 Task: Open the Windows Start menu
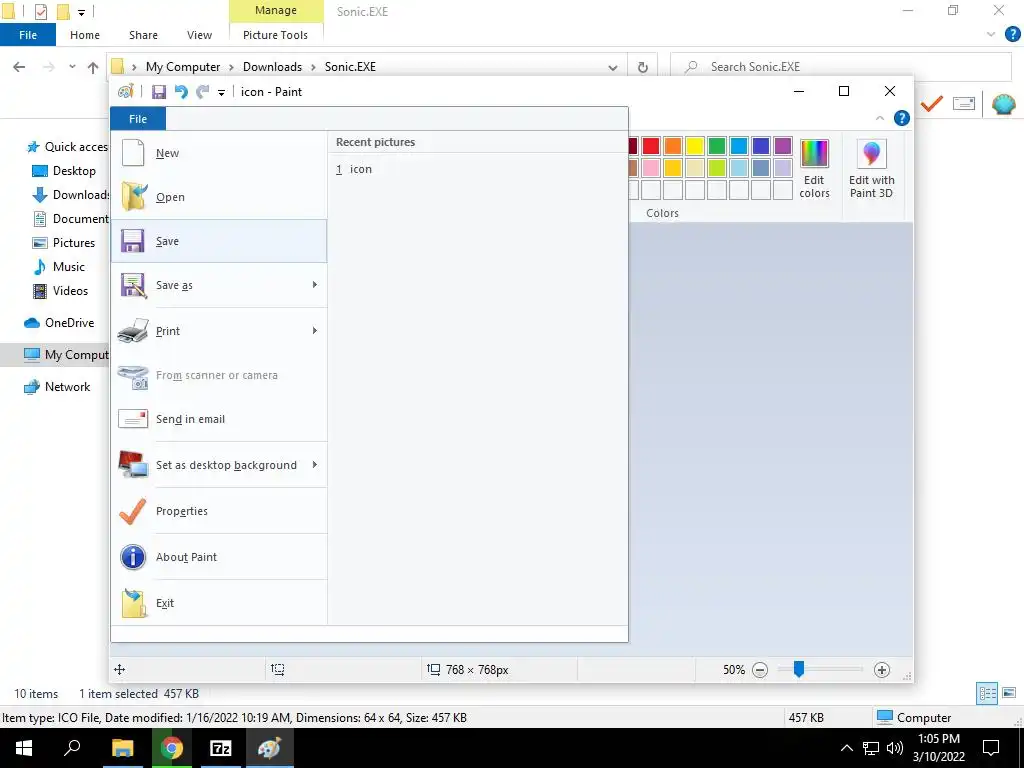[x=24, y=748]
